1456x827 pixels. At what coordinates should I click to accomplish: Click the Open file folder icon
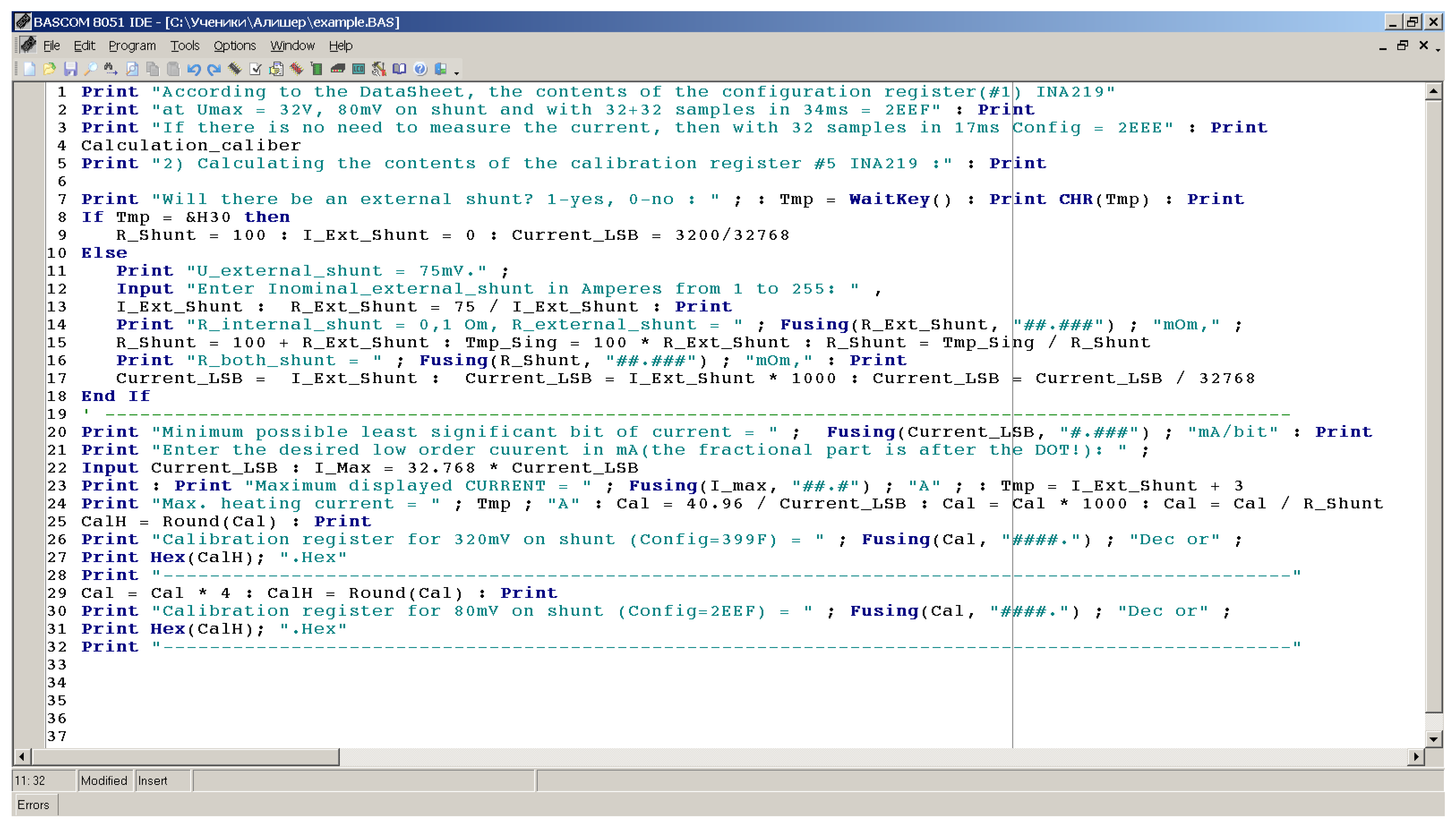[x=49, y=69]
